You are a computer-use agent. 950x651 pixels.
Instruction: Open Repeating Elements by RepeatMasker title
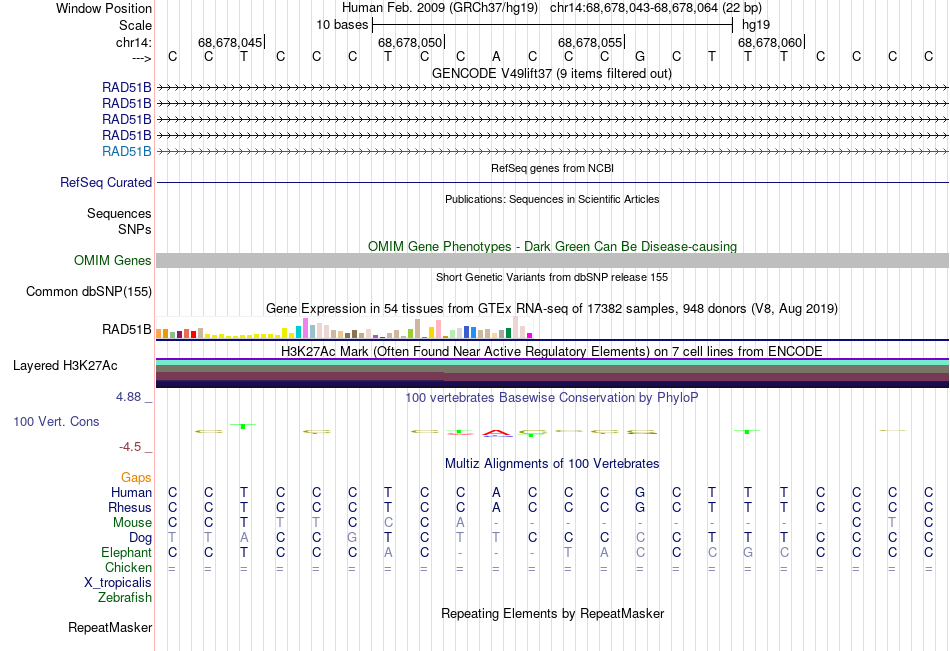[x=552, y=613]
